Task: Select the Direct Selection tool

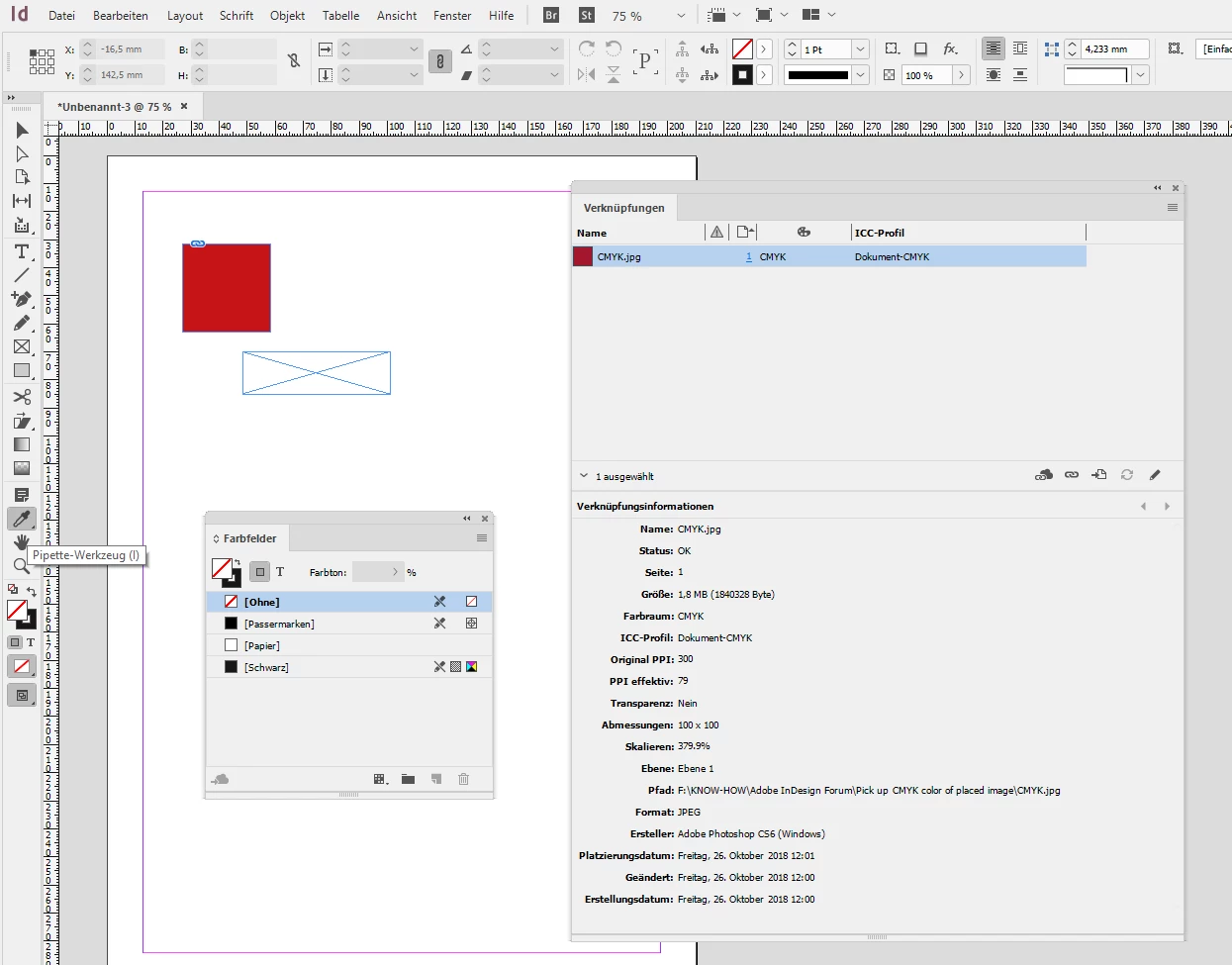Action: tap(22, 153)
